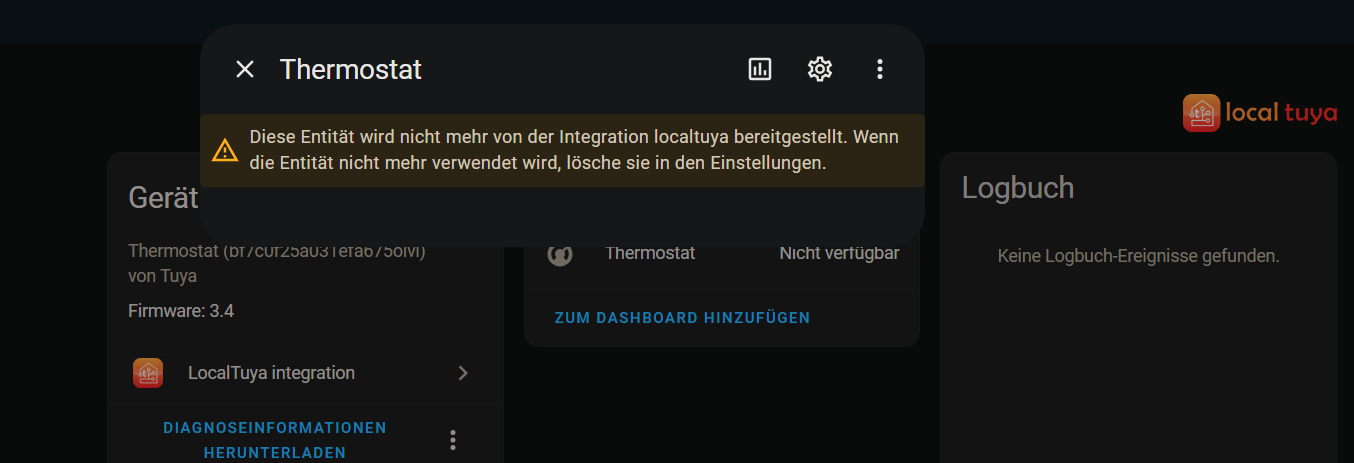
Task: Close the Thermostat dialog with the X
Action: click(x=245, y=69)
